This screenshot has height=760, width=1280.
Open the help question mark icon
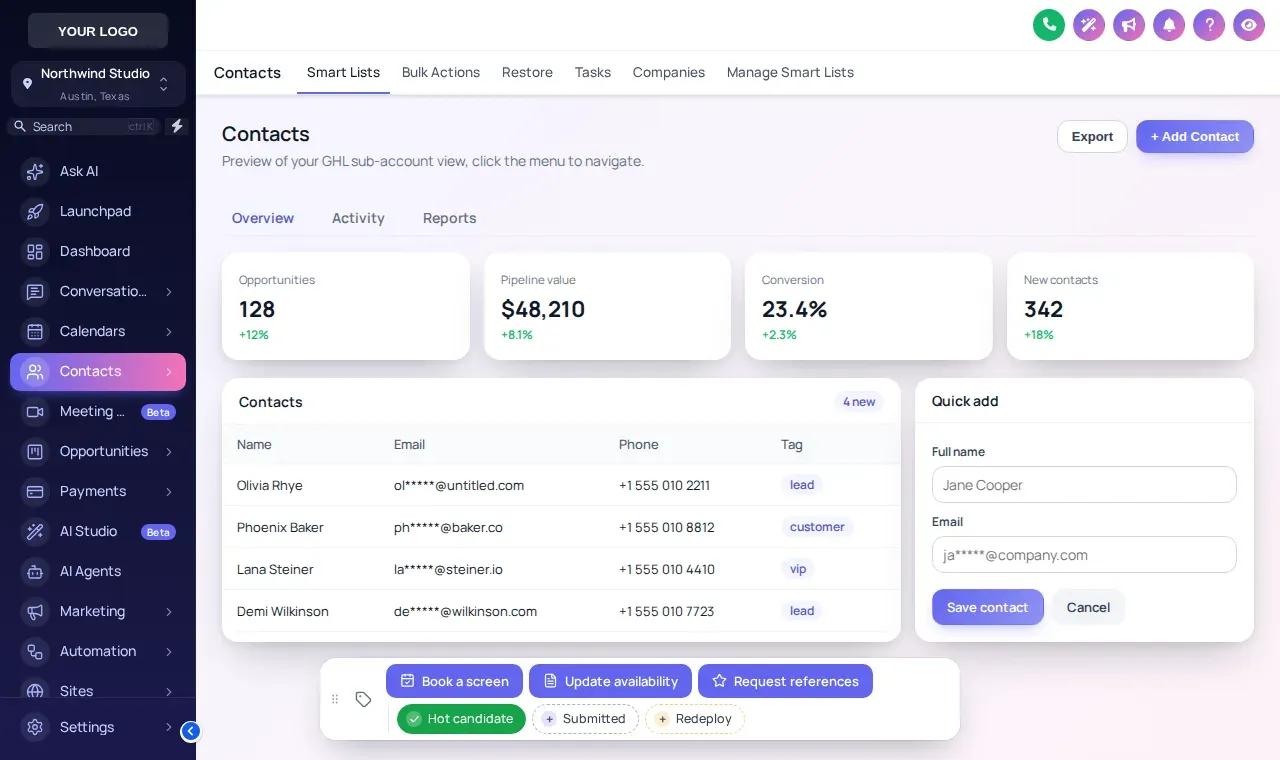(1209, 25)
